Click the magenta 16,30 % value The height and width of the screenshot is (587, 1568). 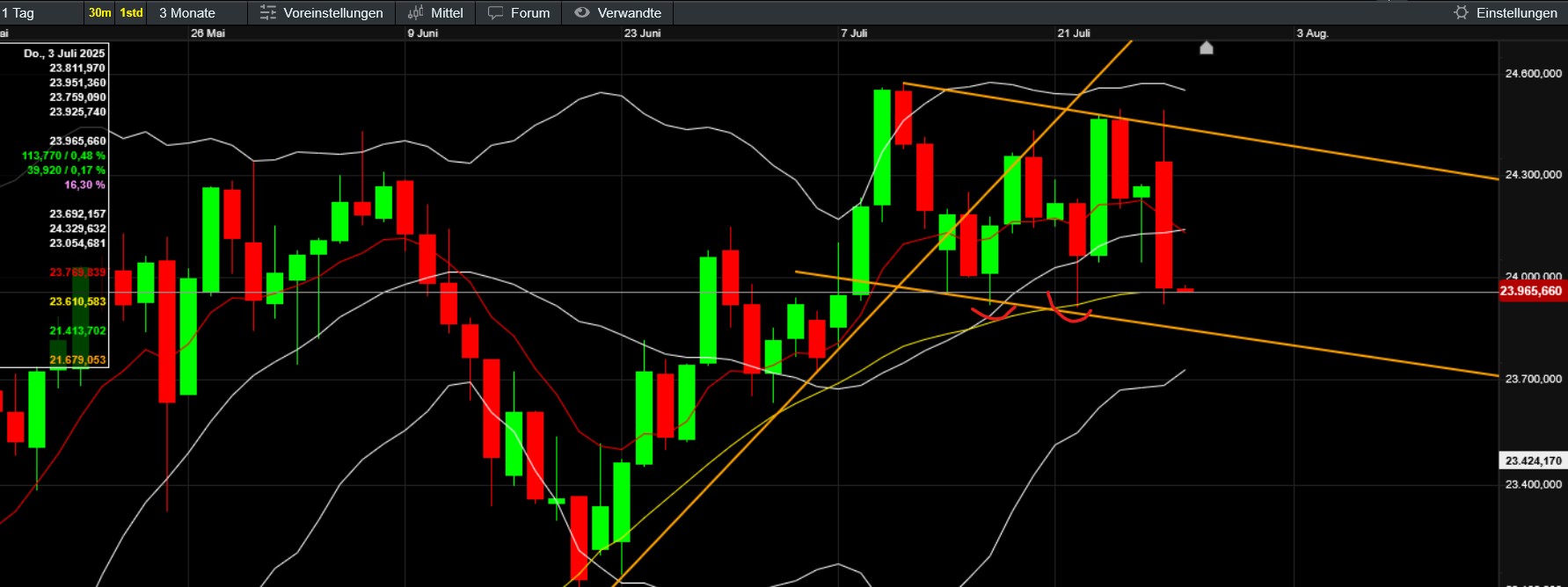click(x=84, y=185)
